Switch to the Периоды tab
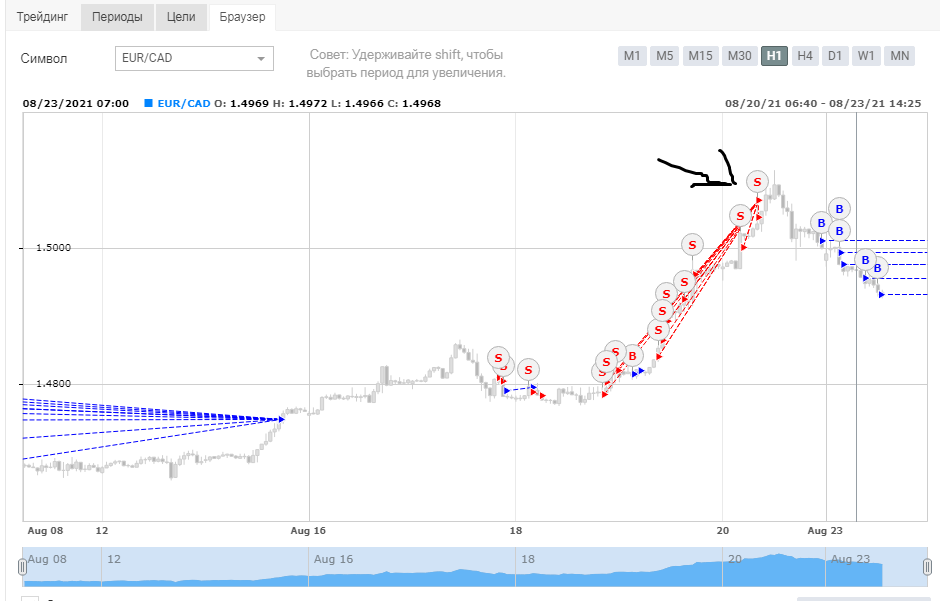 click(118, 17)
